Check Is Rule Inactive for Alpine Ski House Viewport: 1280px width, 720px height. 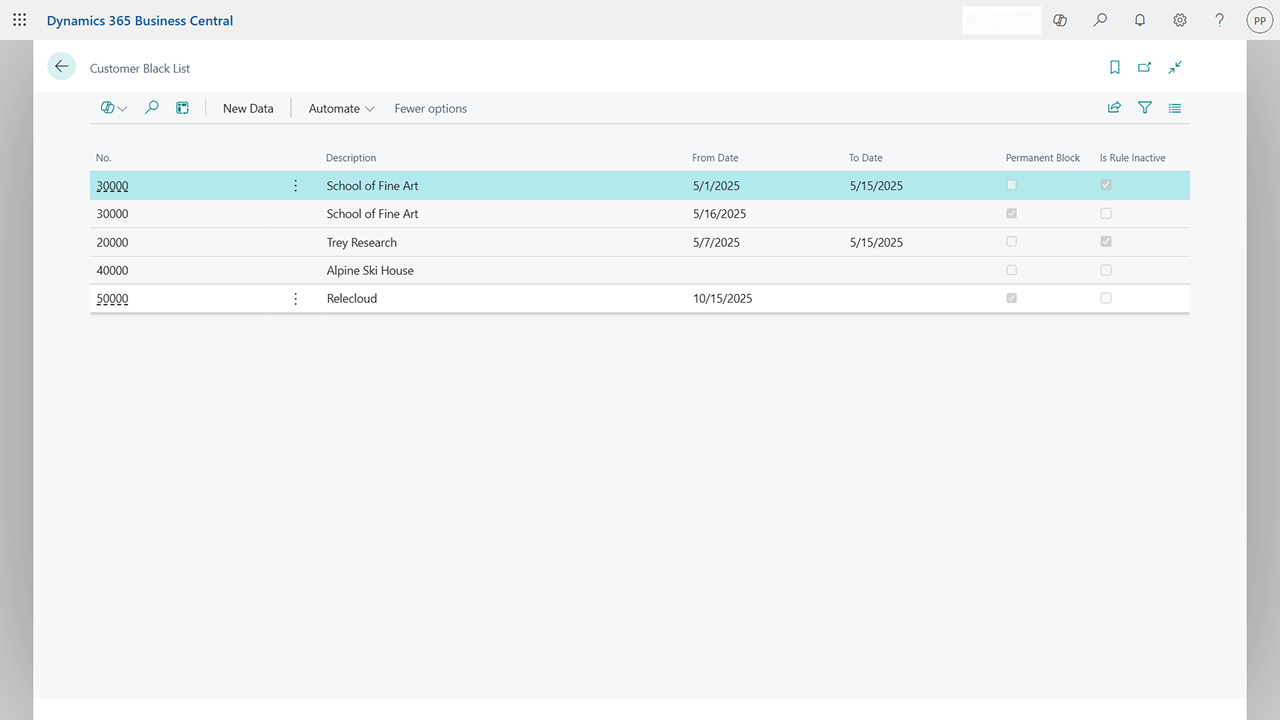(x=1105, y=269)
